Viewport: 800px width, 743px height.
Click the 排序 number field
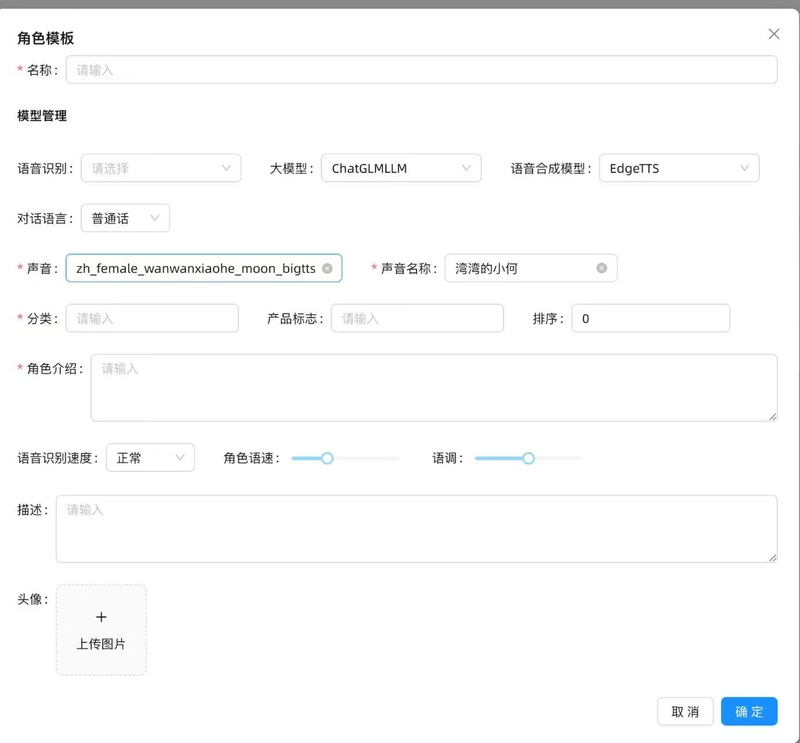(650, 318)
